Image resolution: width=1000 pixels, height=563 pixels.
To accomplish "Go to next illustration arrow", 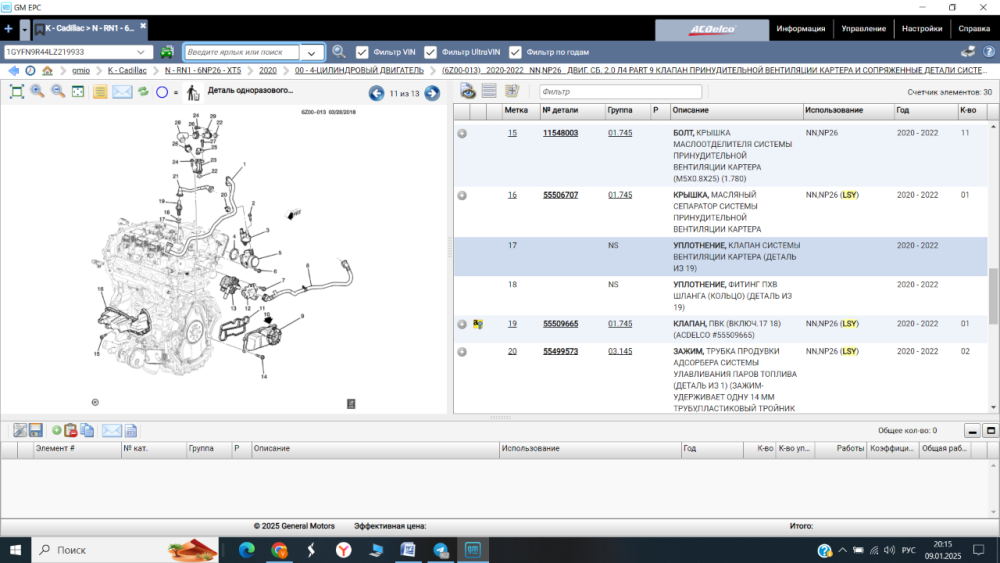I will pos(432,93).
